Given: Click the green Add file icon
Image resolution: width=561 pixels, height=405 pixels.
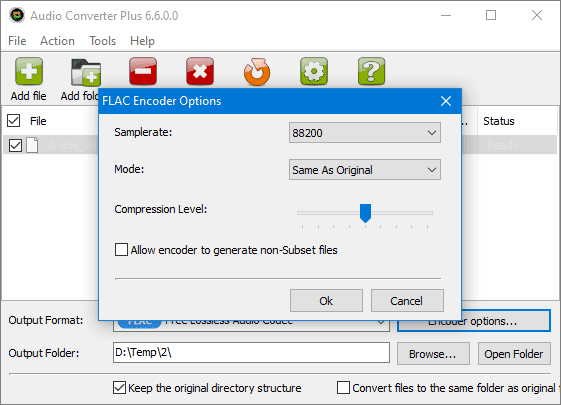Looking at the screenshot, I should click(29, 71).
